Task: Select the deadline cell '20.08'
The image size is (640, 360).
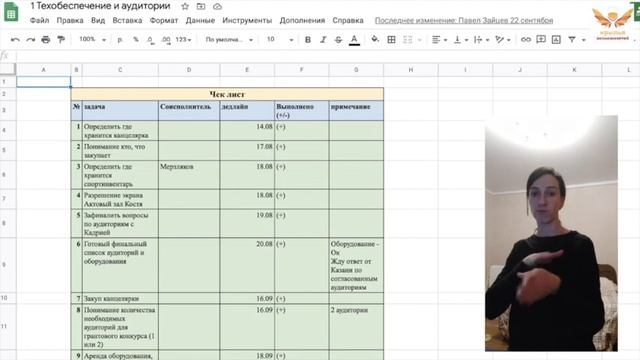Action: tap(247, 265)
